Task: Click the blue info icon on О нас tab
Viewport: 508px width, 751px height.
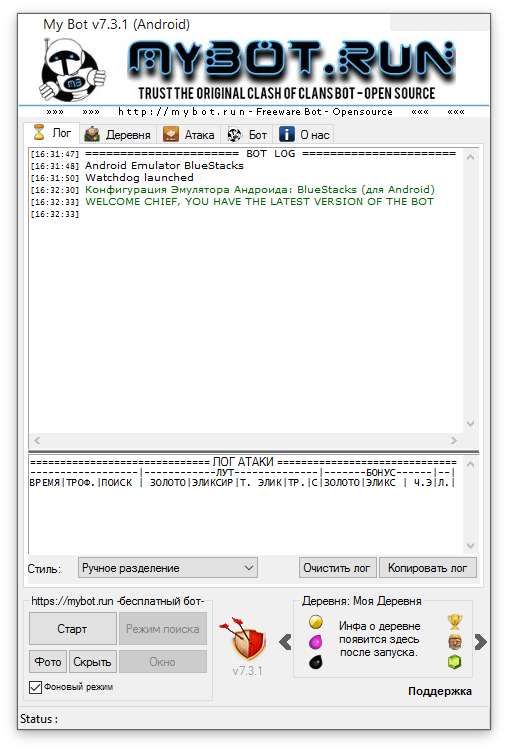Action: pyautogui.click(x=286, y=135)
